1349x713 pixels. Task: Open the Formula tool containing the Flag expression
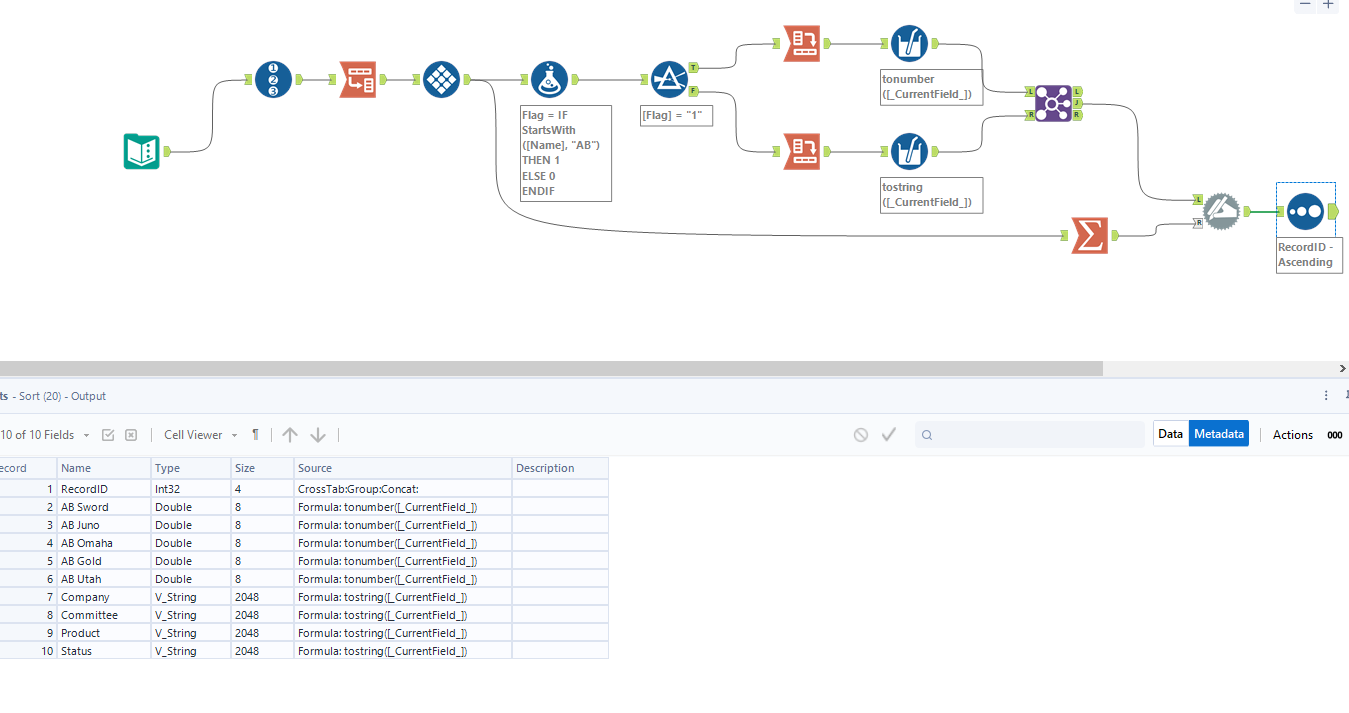(549, 80)
